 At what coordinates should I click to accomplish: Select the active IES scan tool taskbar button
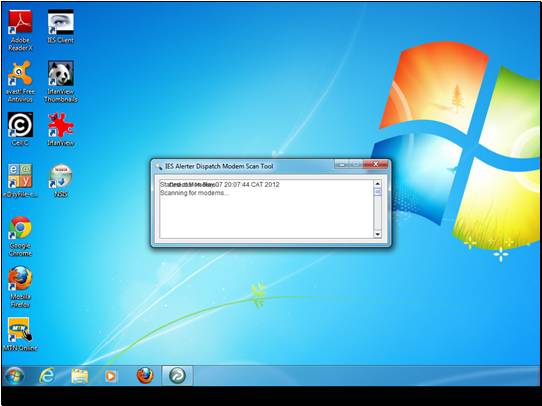tap(177, 376)
